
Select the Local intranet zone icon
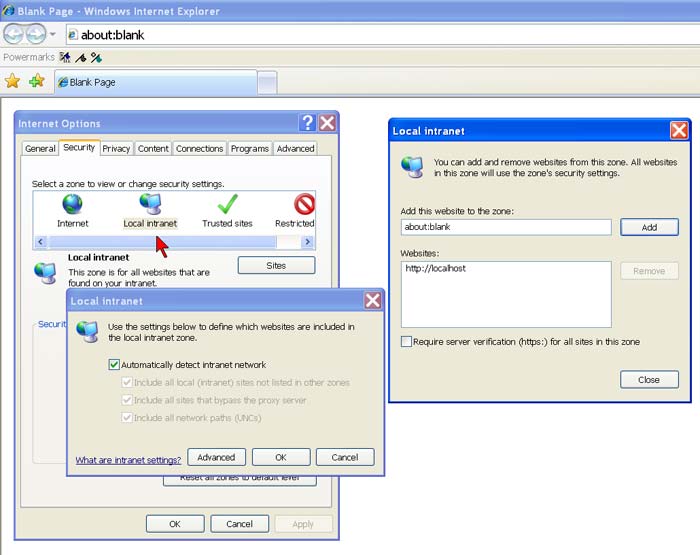150,204
